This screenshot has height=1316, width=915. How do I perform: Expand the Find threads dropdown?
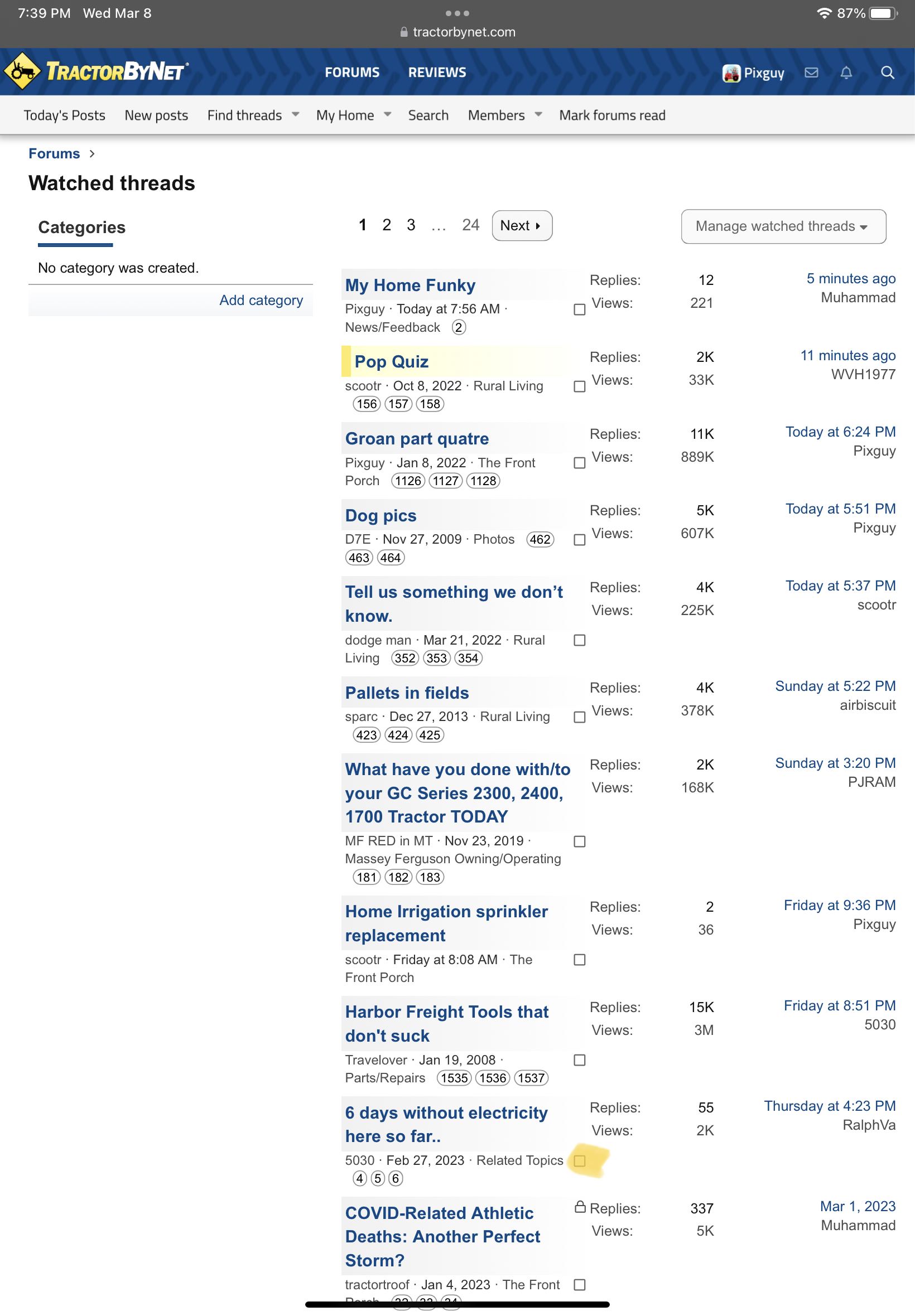click(x=295, y=114)
